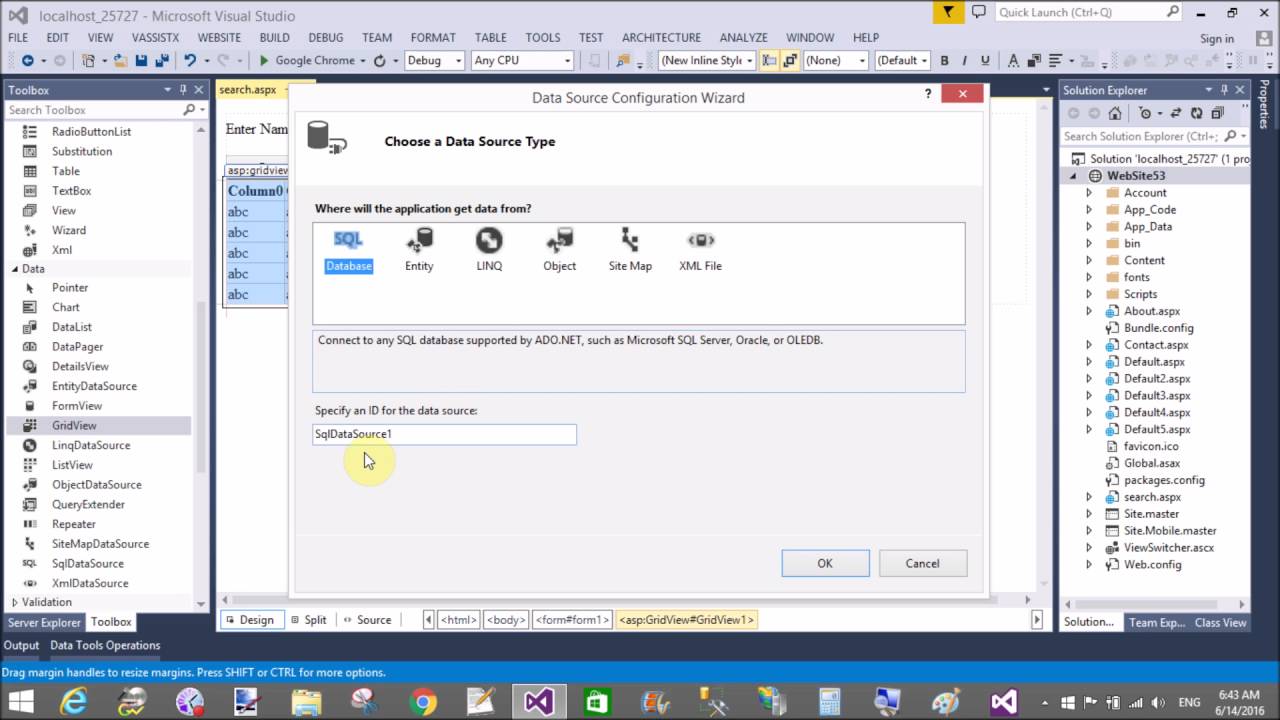Select the Repeater control in the Toolbox
Viewport: 1280px width, 720px height.
[74, 524]
